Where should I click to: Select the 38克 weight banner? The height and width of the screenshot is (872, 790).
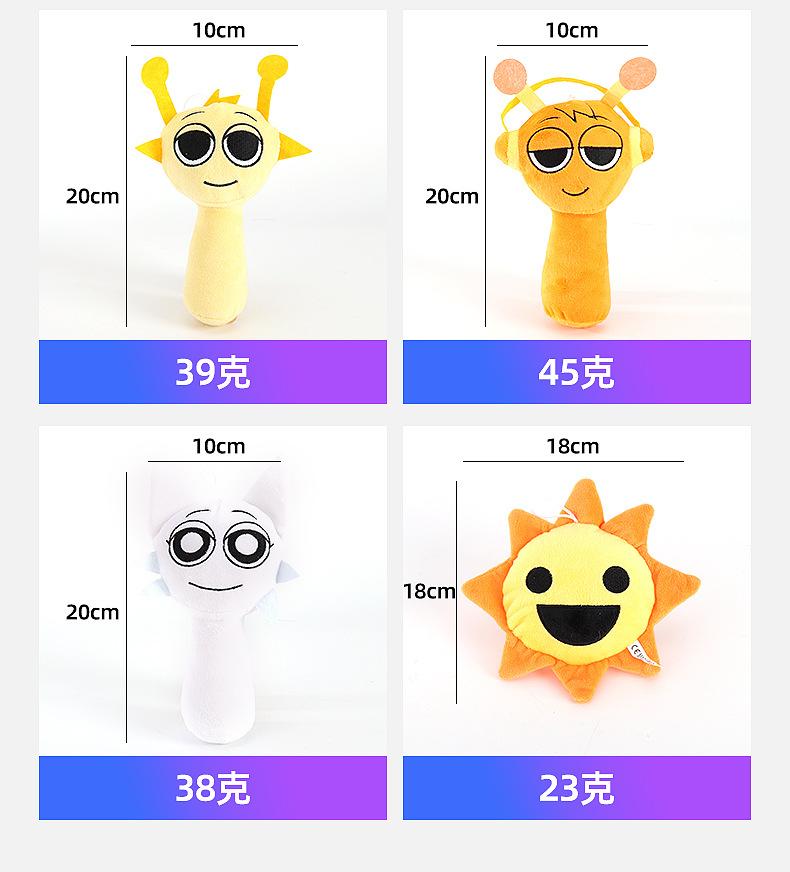(212, 788)
